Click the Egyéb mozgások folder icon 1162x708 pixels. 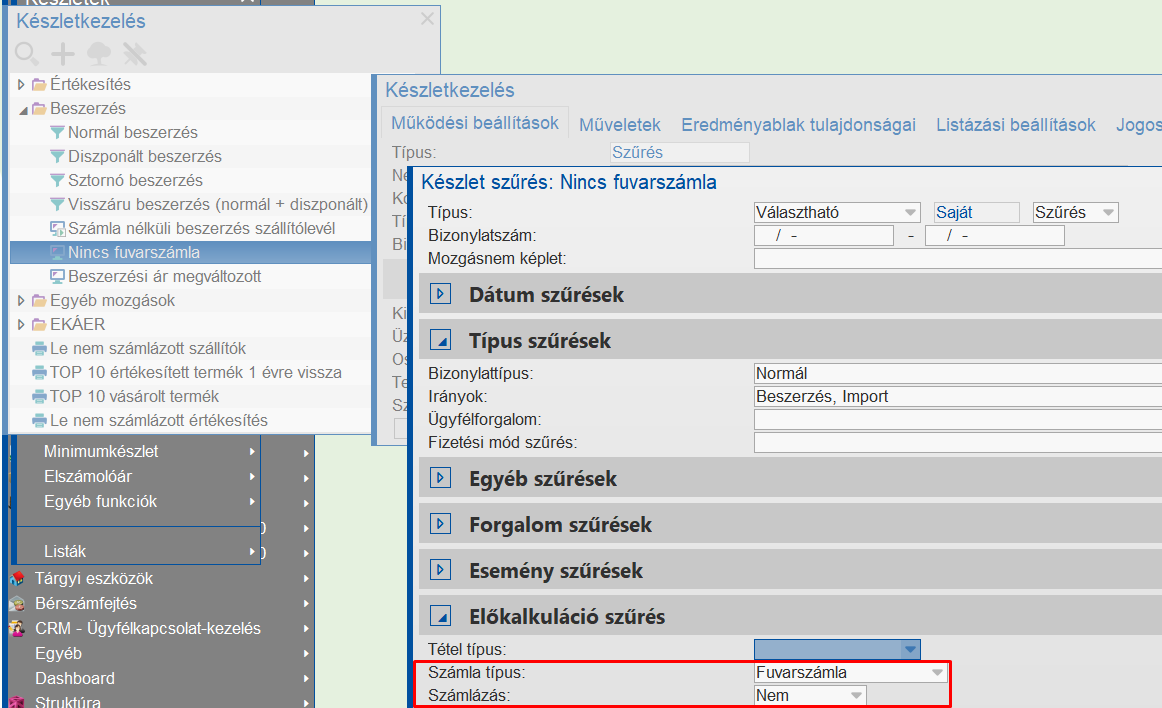[39, 300]
